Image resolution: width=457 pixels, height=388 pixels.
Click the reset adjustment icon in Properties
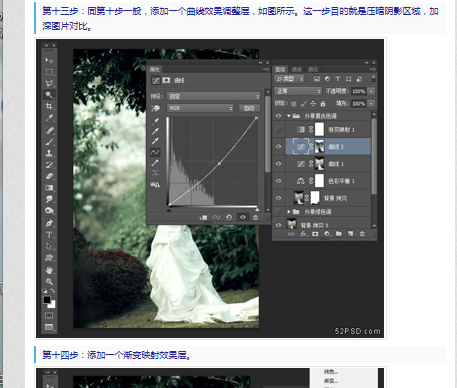point(229,217)
